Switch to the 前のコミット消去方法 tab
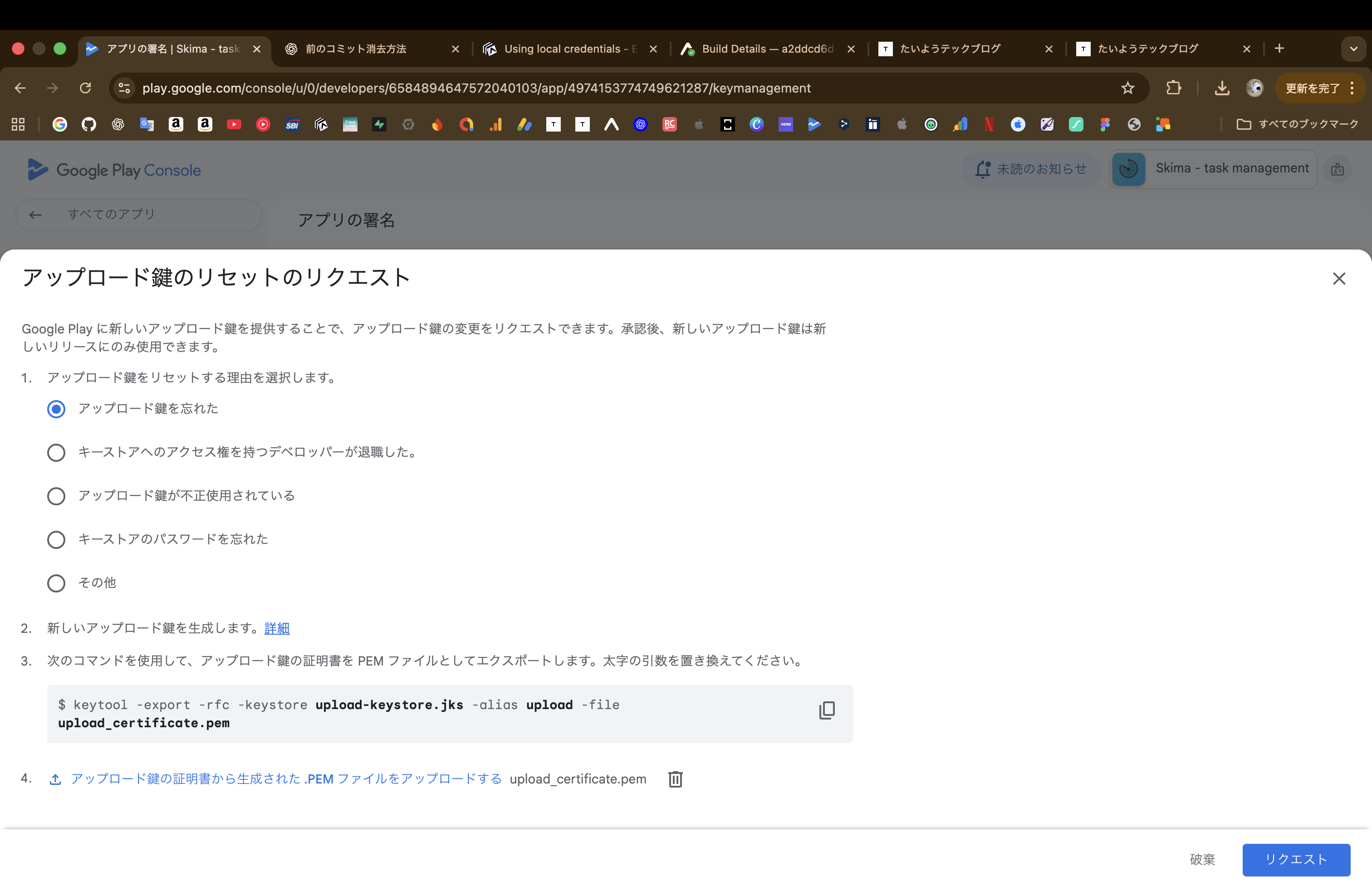1372x891 pixels. tap(358, 49)
